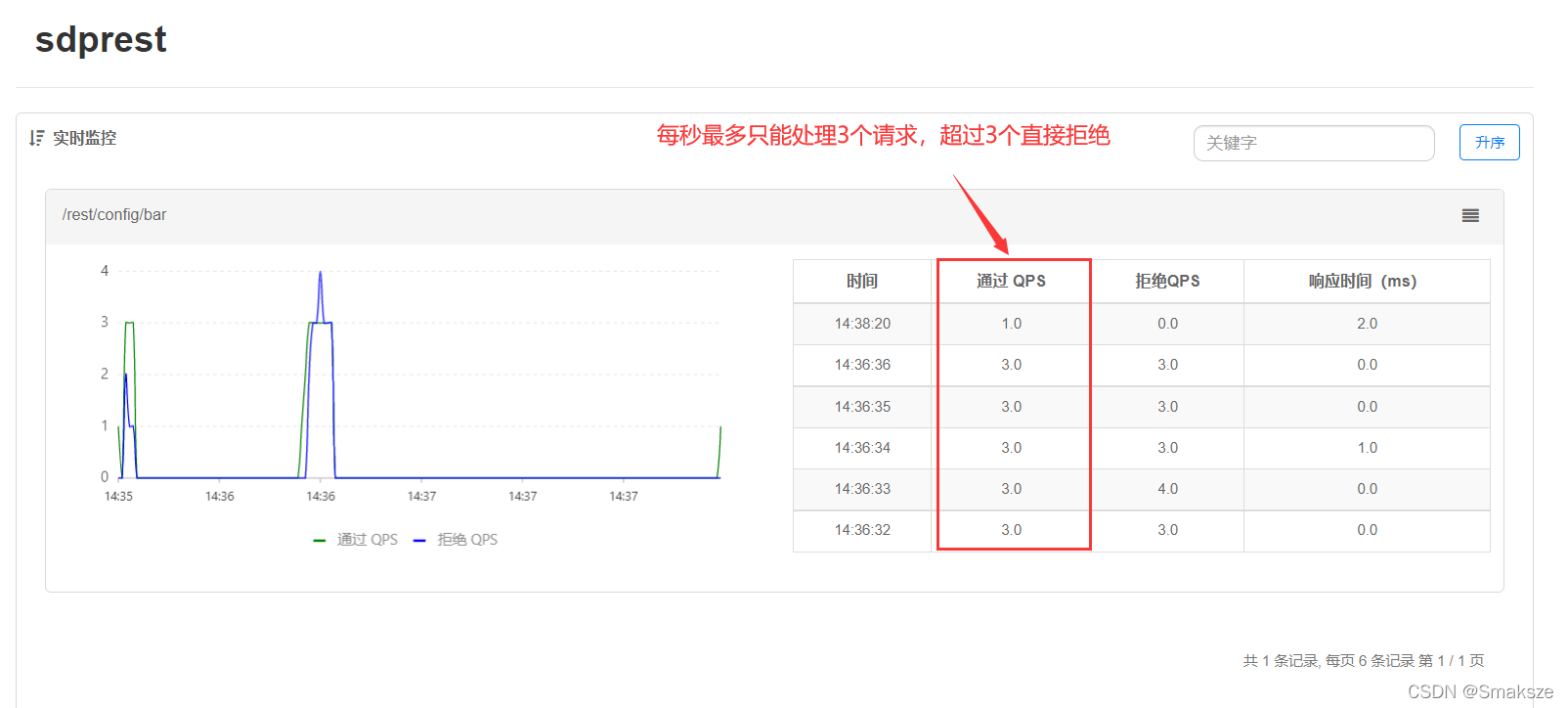
Task: Click the 14:36:33 time cell
Action: point(862,489)
